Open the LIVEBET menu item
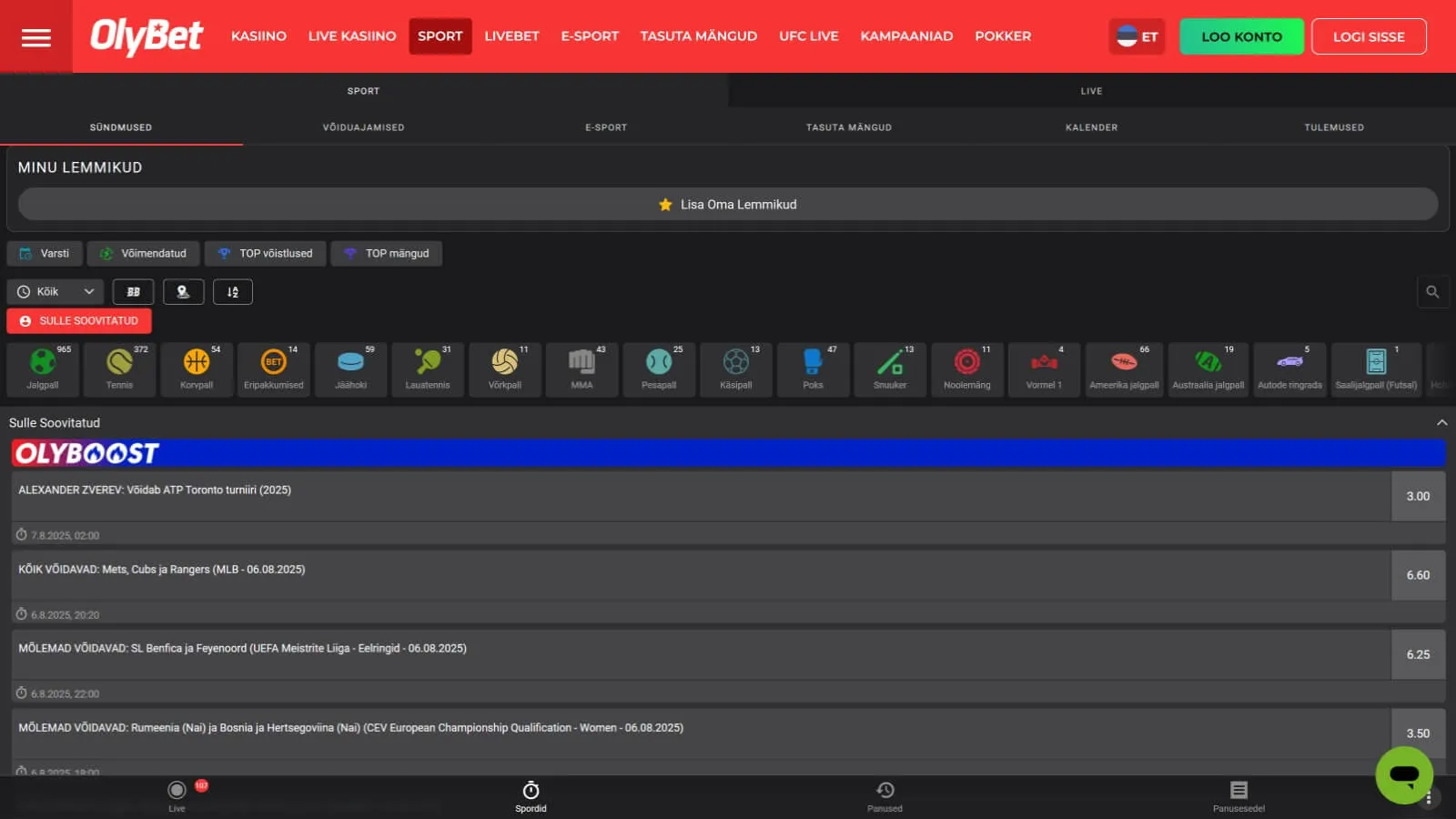 [x=511, y=36]
